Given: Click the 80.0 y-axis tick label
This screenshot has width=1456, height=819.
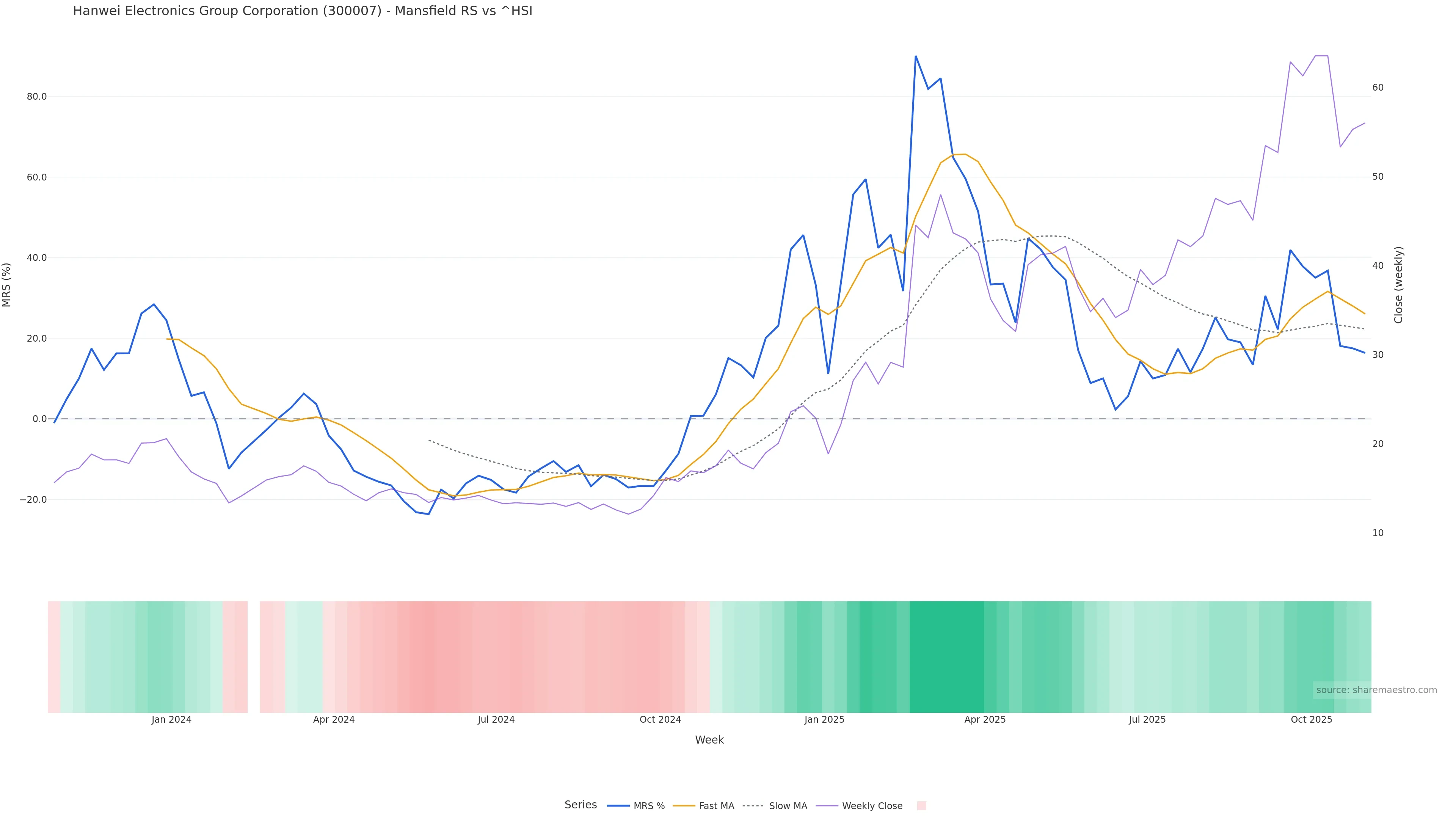Looking at the screenshot, I should (x=37, y=97).
